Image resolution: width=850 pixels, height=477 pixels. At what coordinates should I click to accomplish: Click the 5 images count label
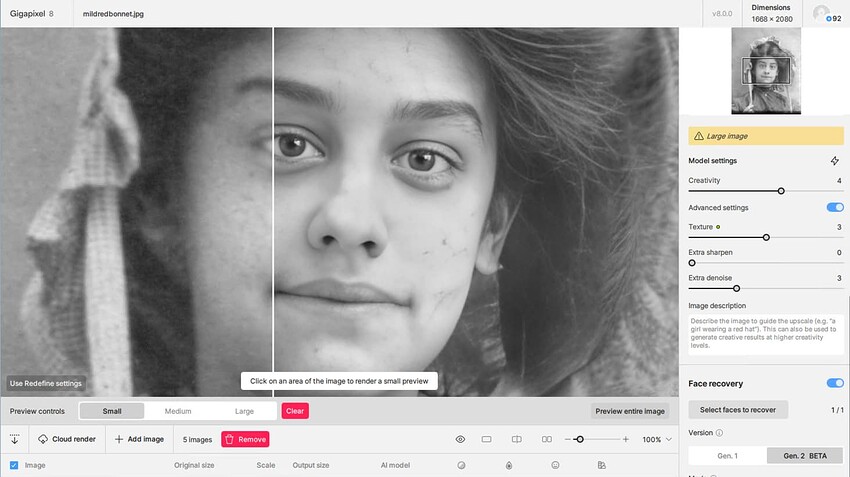(x=197, y=440)
